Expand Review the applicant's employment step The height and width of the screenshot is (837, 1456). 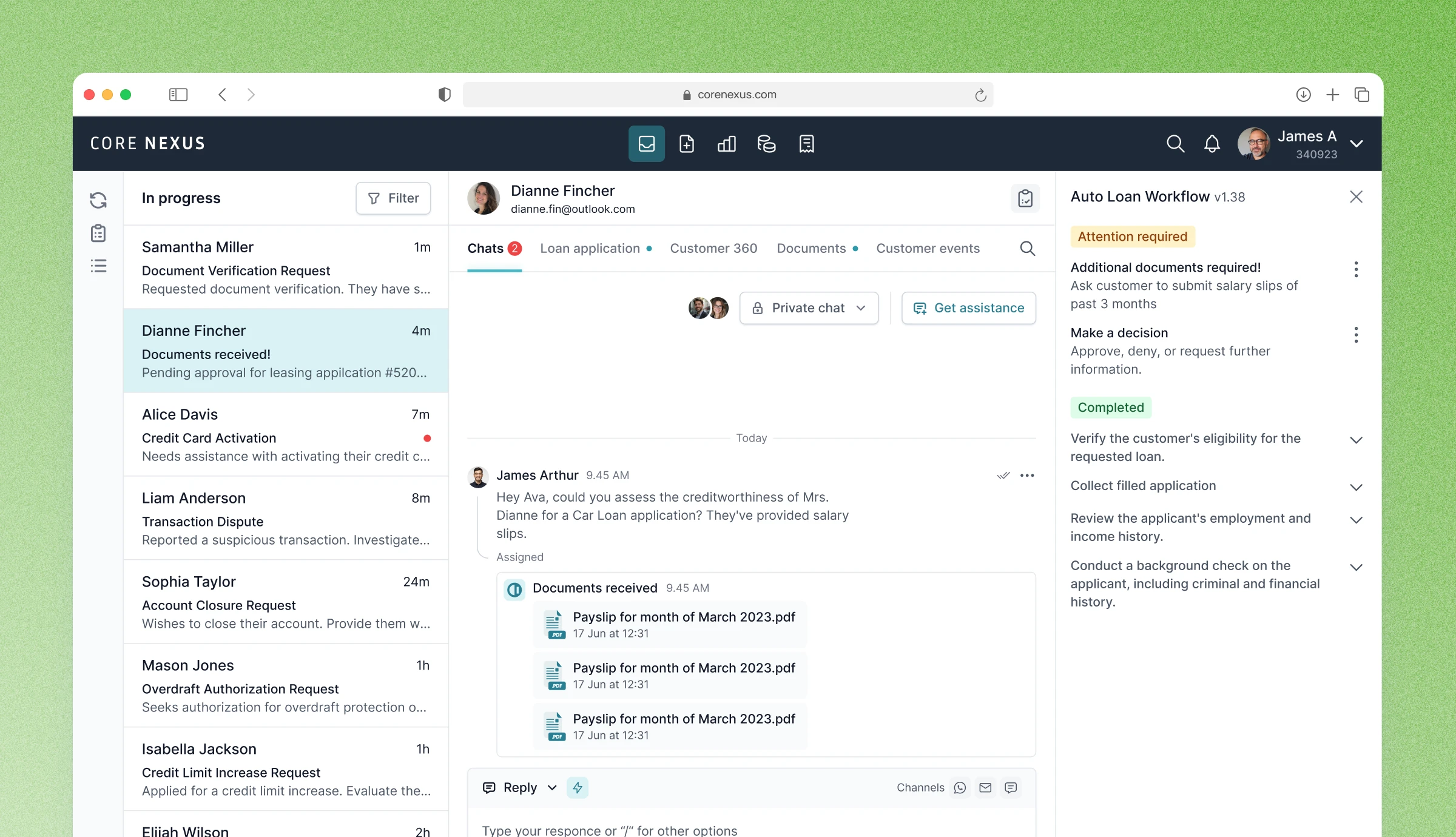point(1356,520)
